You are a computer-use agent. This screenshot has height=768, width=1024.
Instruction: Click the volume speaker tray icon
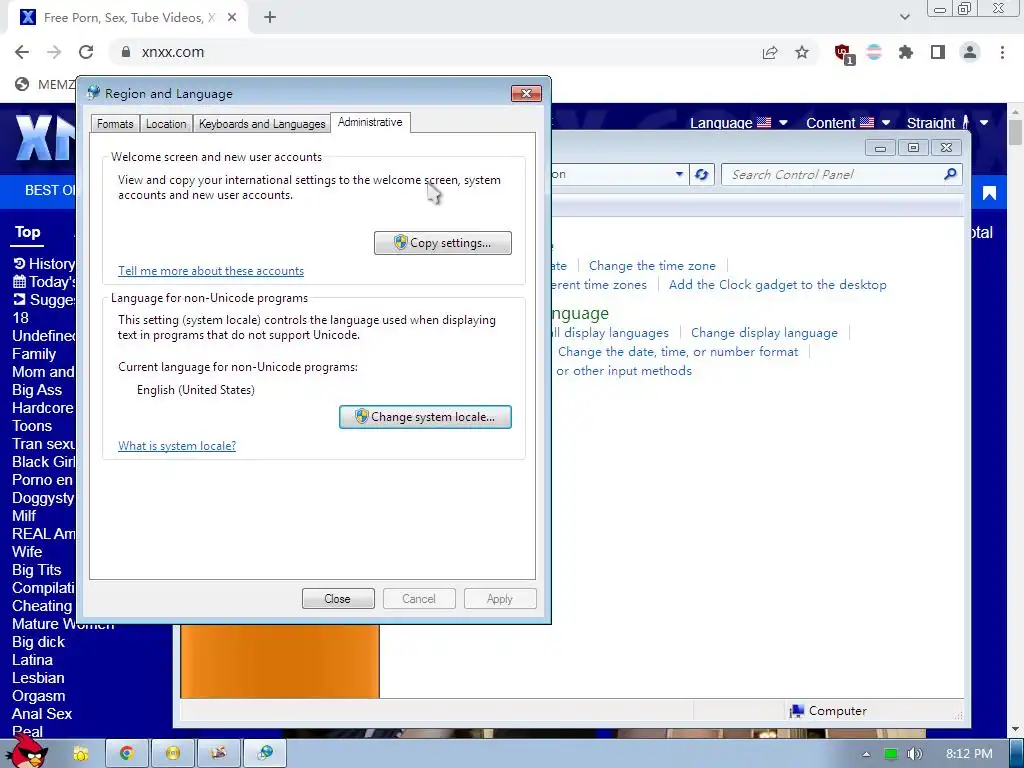915,754
